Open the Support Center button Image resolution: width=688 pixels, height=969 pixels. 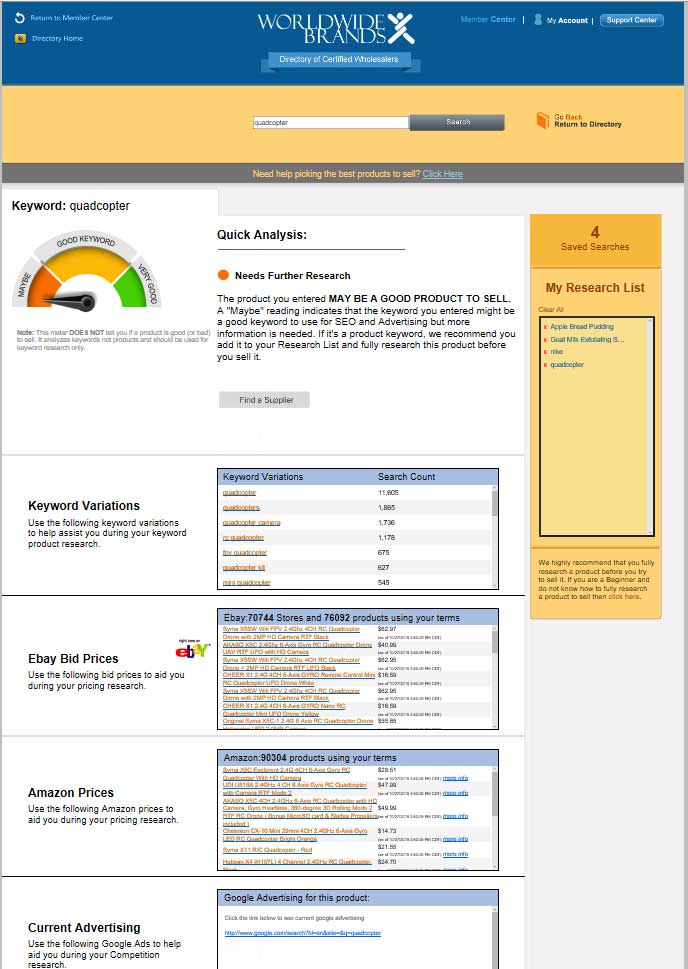click(631, 20)
